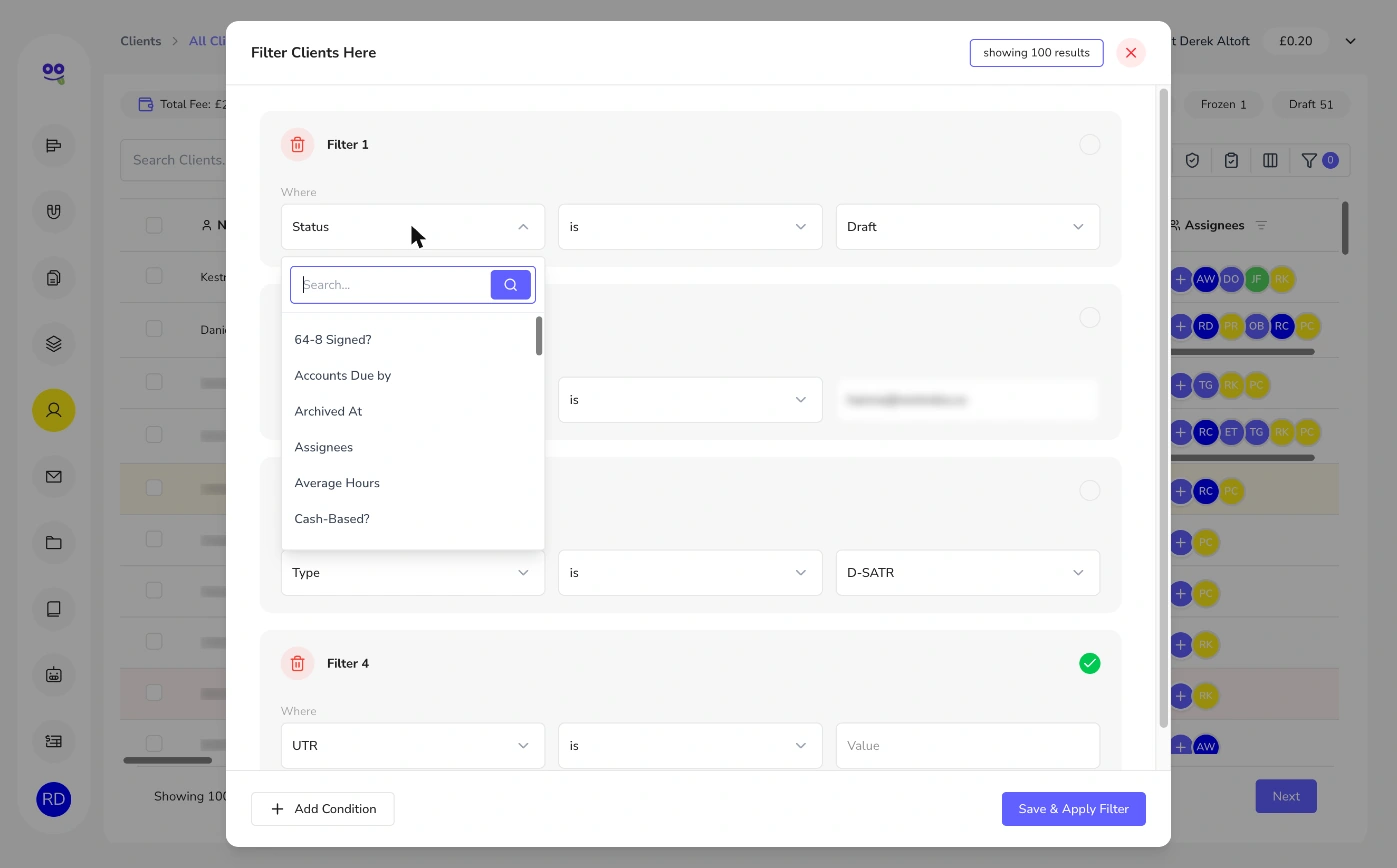Open the D-SATR value dropdown

point(968,573)
